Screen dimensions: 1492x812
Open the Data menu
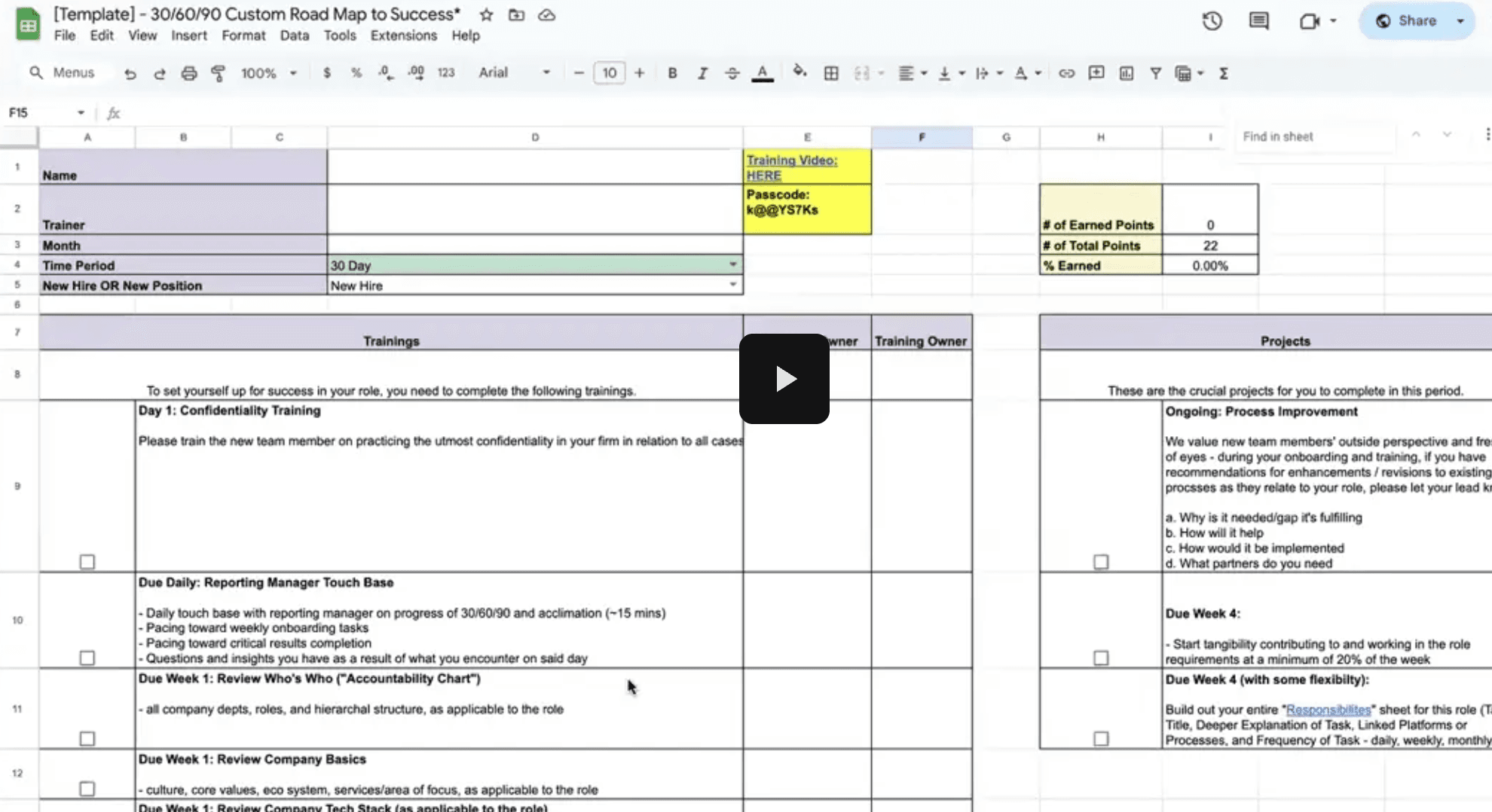point(294,35)
